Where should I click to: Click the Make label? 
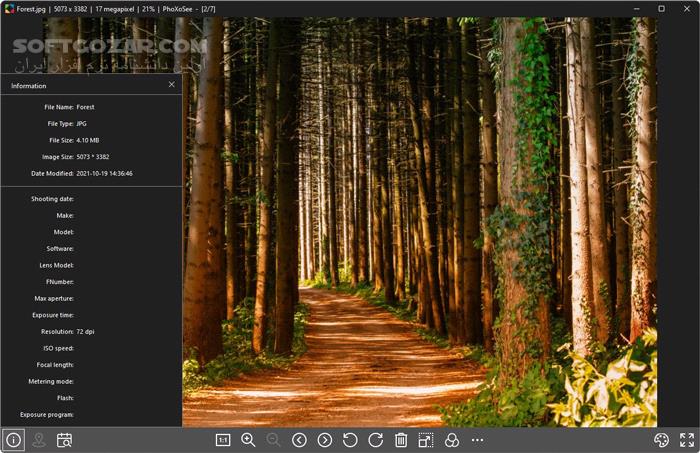coord(65,216)
